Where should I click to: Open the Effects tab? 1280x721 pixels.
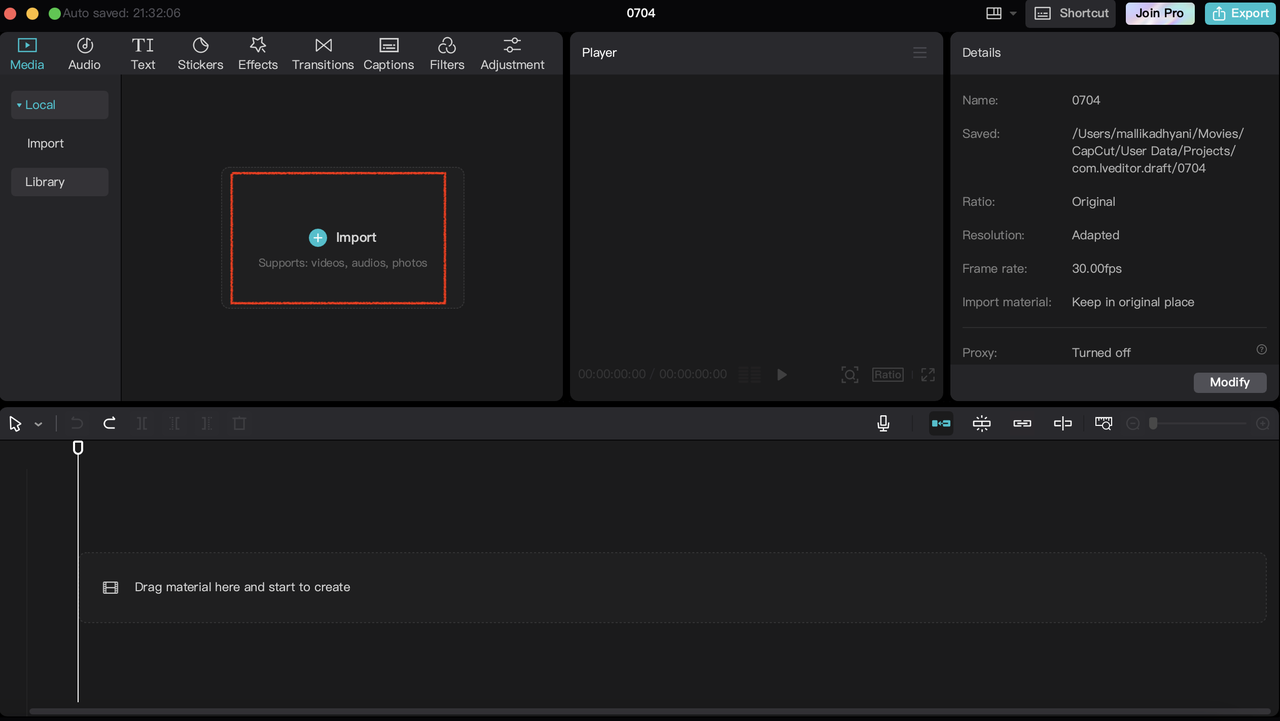point(257,53)
